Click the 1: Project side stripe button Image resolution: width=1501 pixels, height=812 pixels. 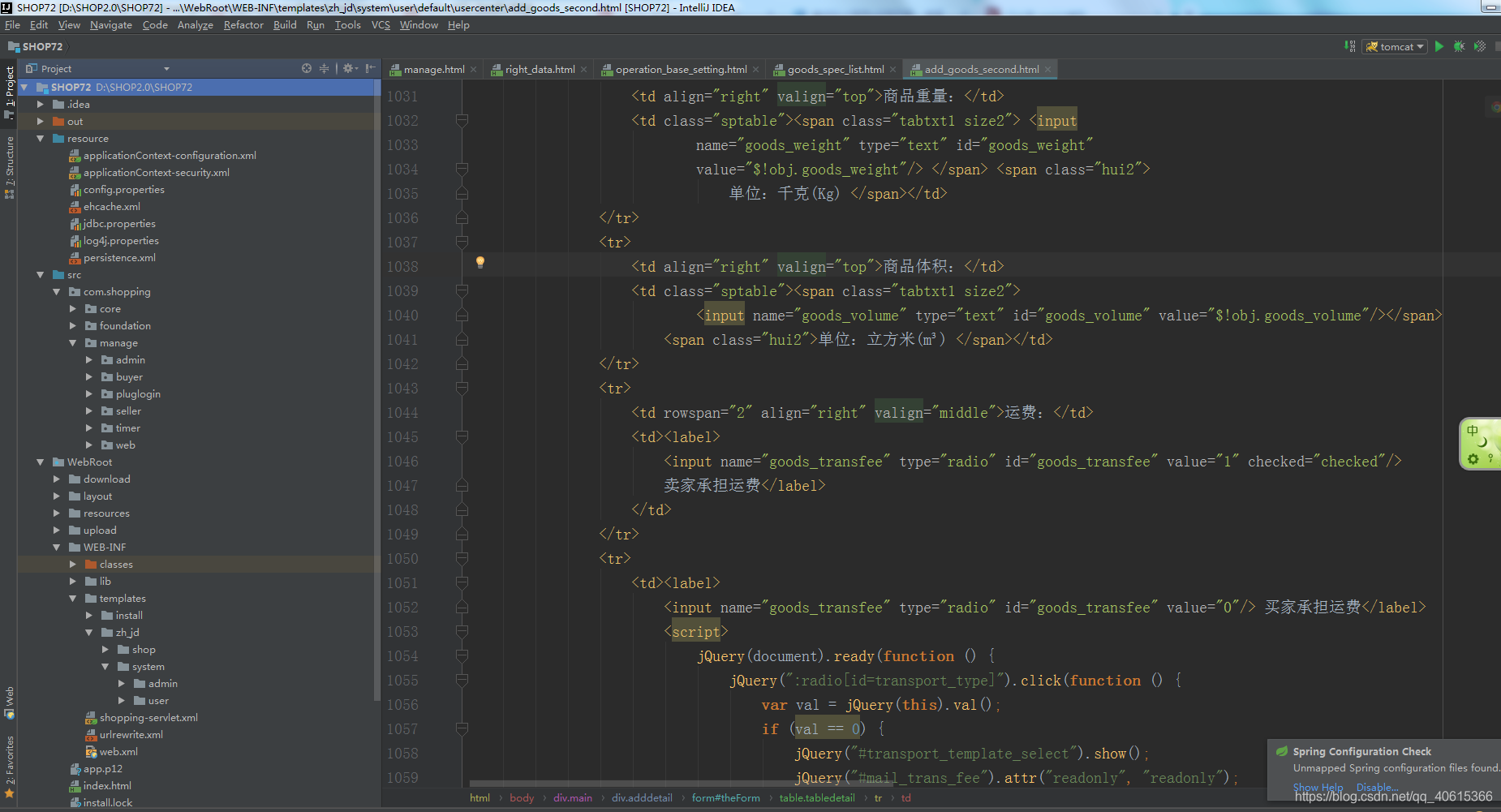click(x=9, y=92)
